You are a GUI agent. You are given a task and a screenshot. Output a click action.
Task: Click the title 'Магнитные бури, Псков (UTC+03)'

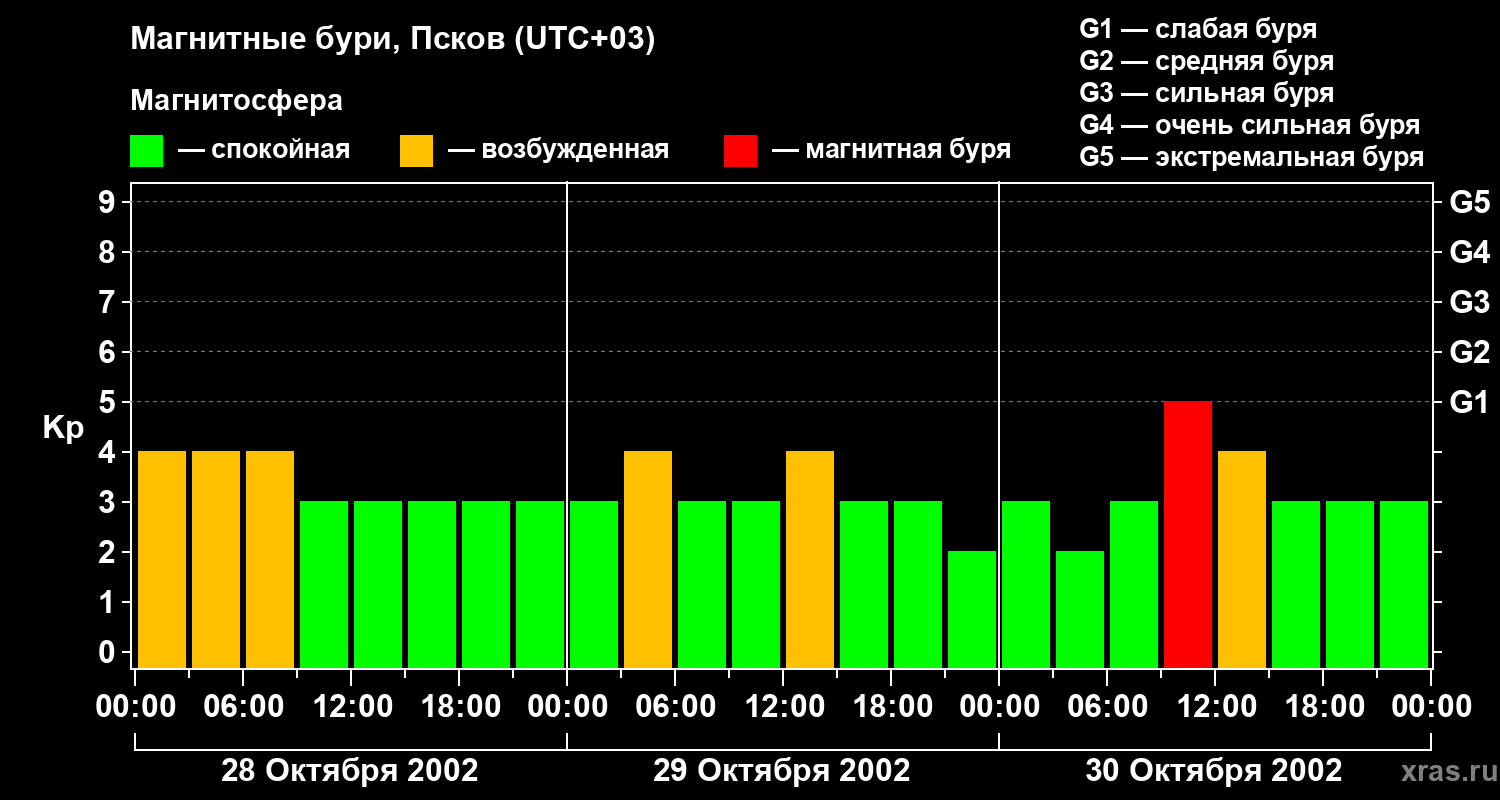393,40
